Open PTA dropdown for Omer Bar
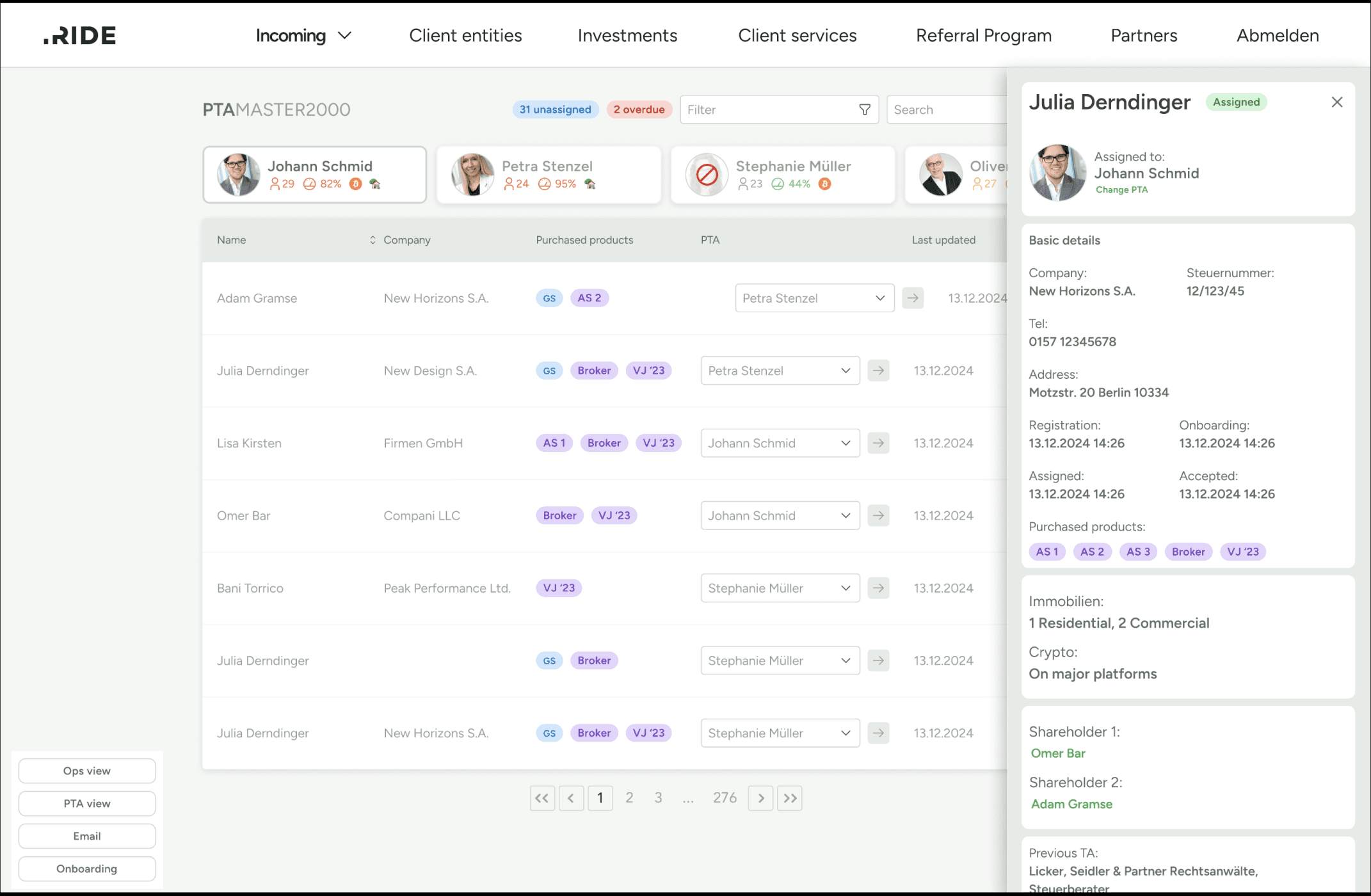This screenshot has height=896, width=1371. click(x=779, y=516)
